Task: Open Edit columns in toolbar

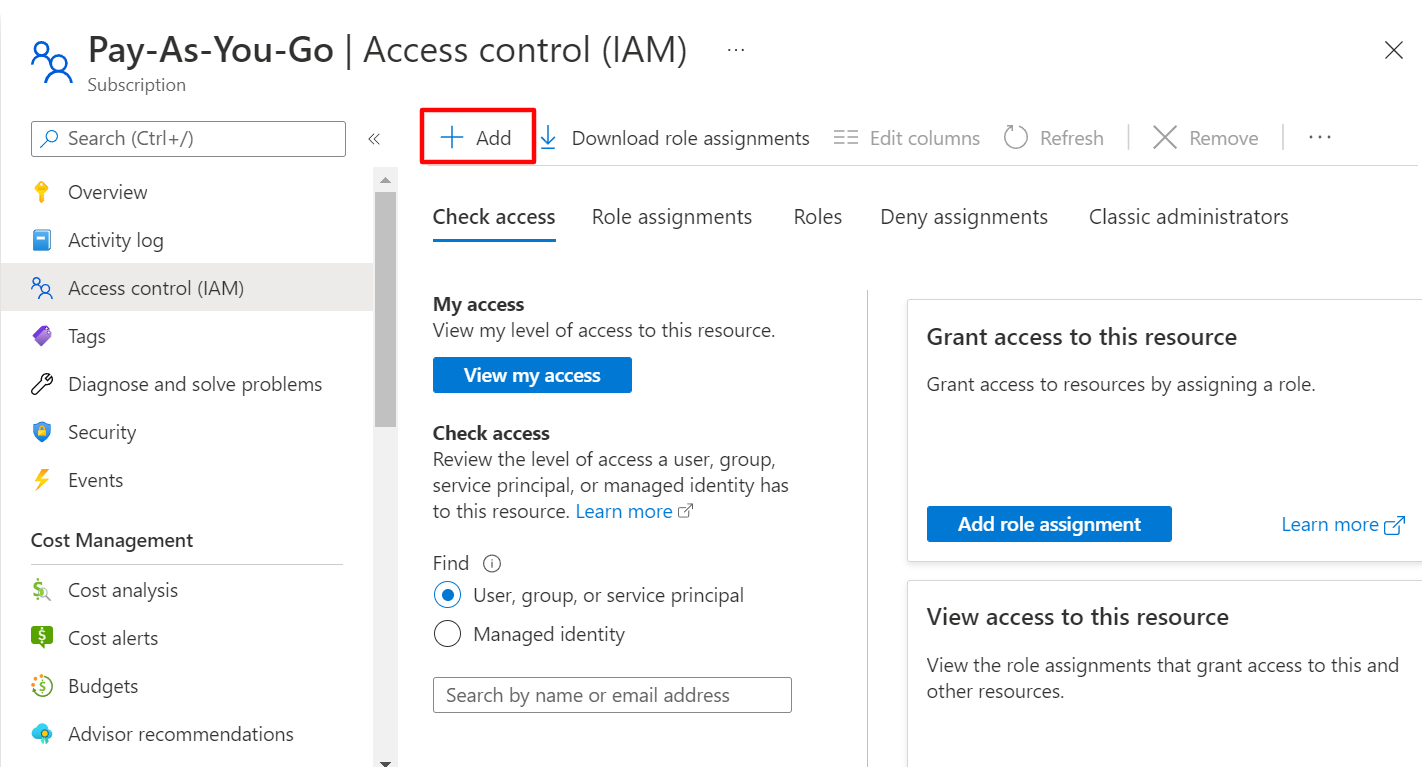Action: pyautogui.click(x=907, y=138)
